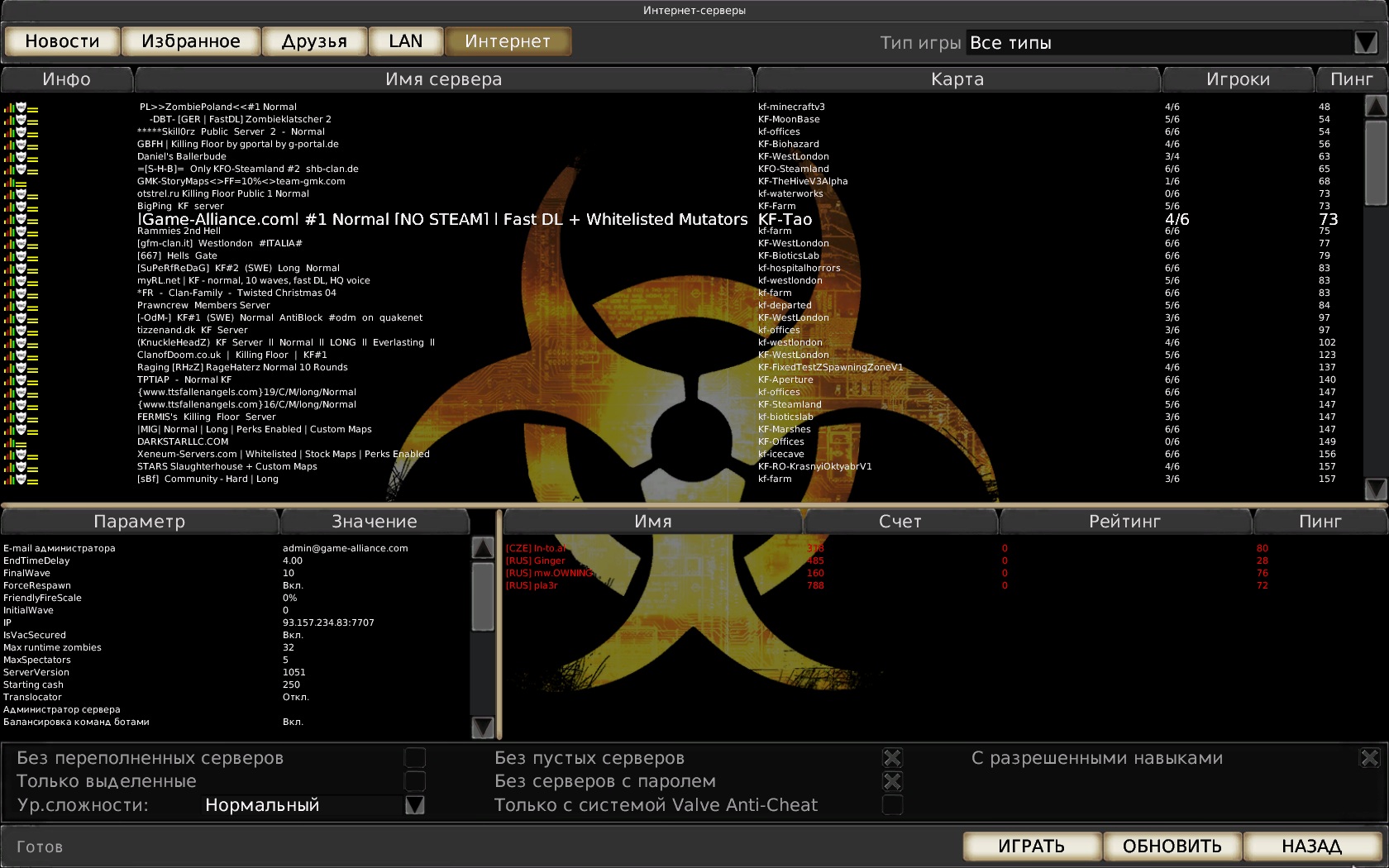Uncheck Без серверов с паролем checkbox
The image size is (1389, 868).
(x=892, y=781)
